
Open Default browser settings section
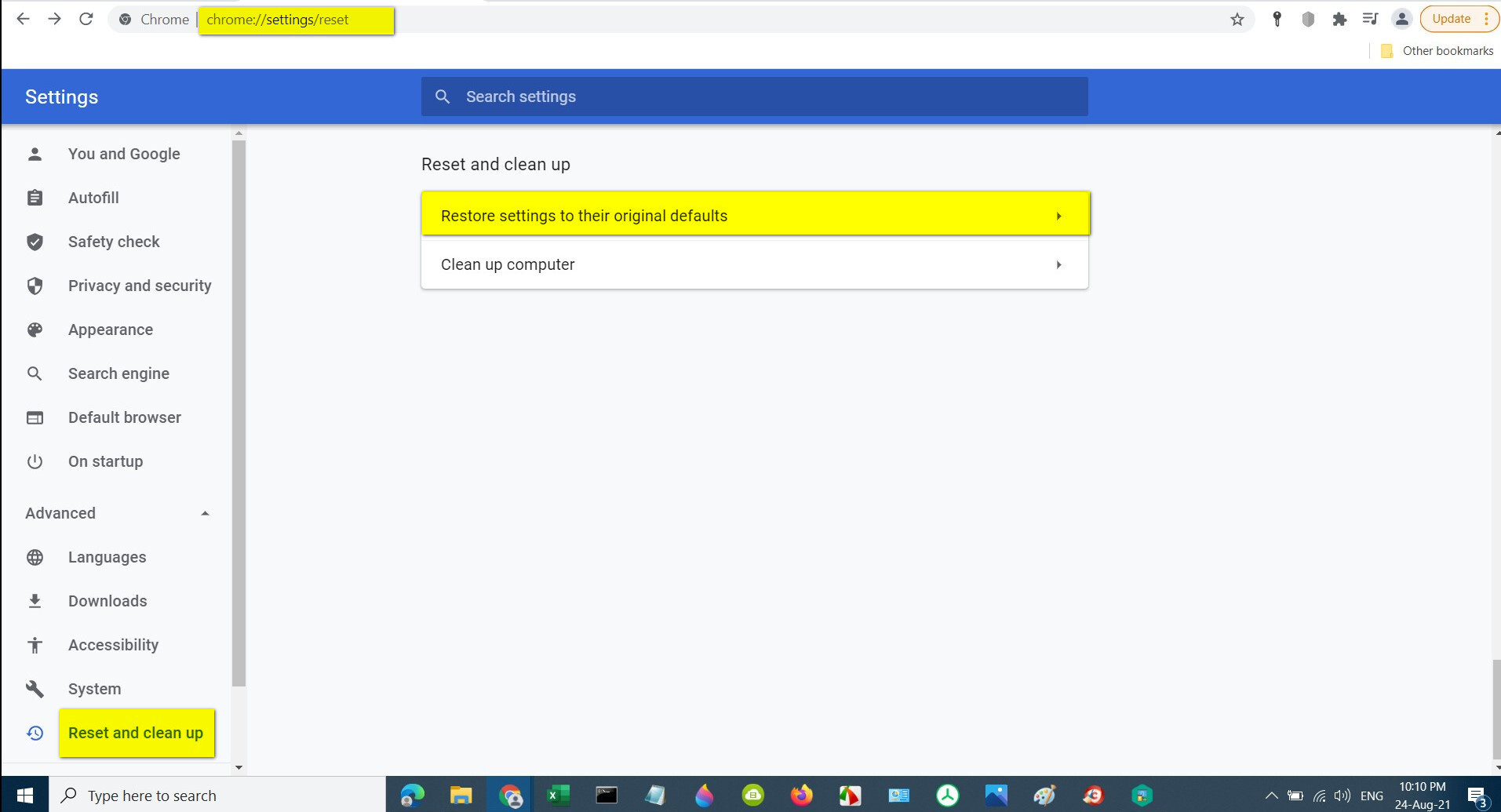tap(124, 417)
